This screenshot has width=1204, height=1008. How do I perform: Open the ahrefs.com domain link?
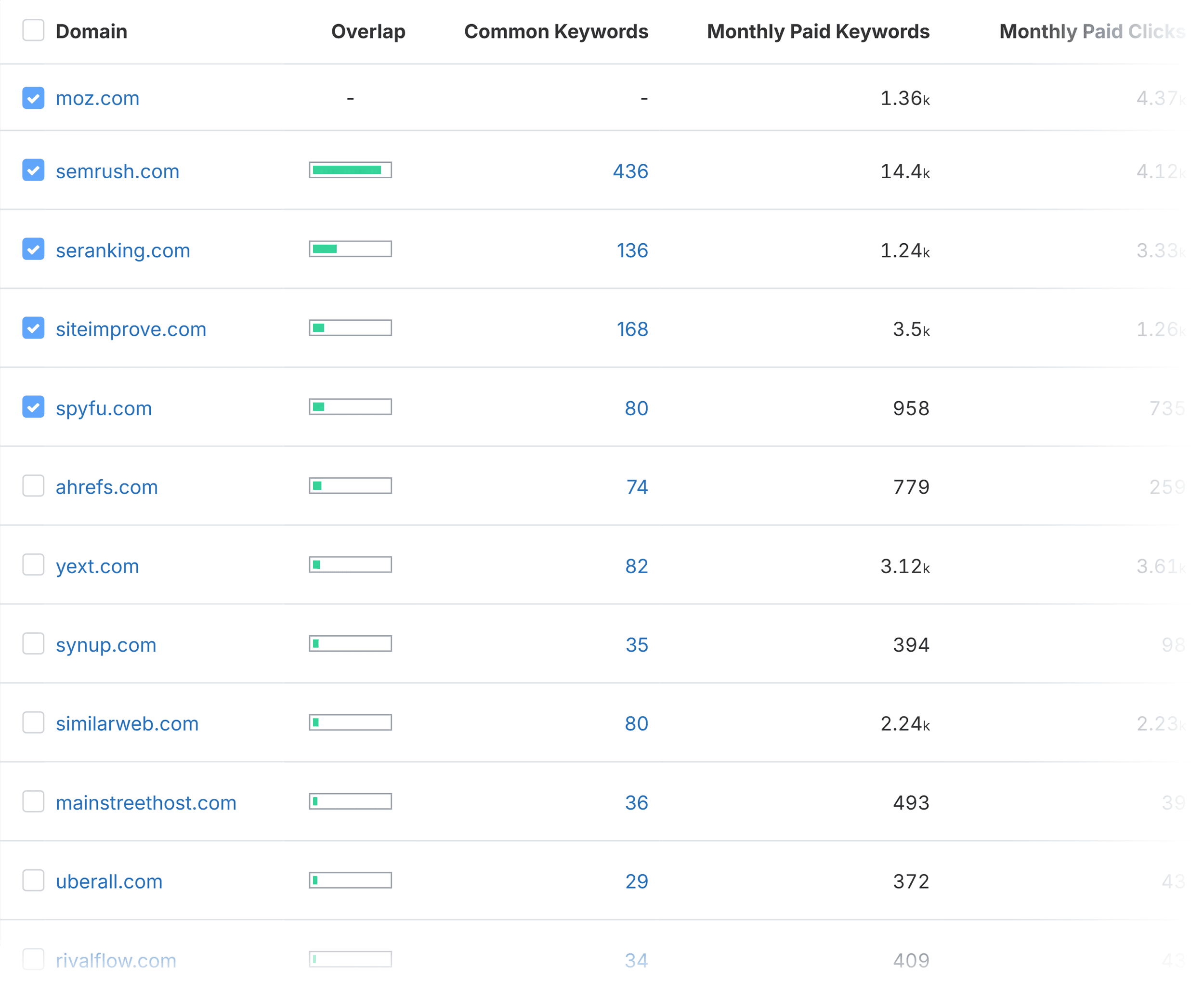[x=106, y=487]
